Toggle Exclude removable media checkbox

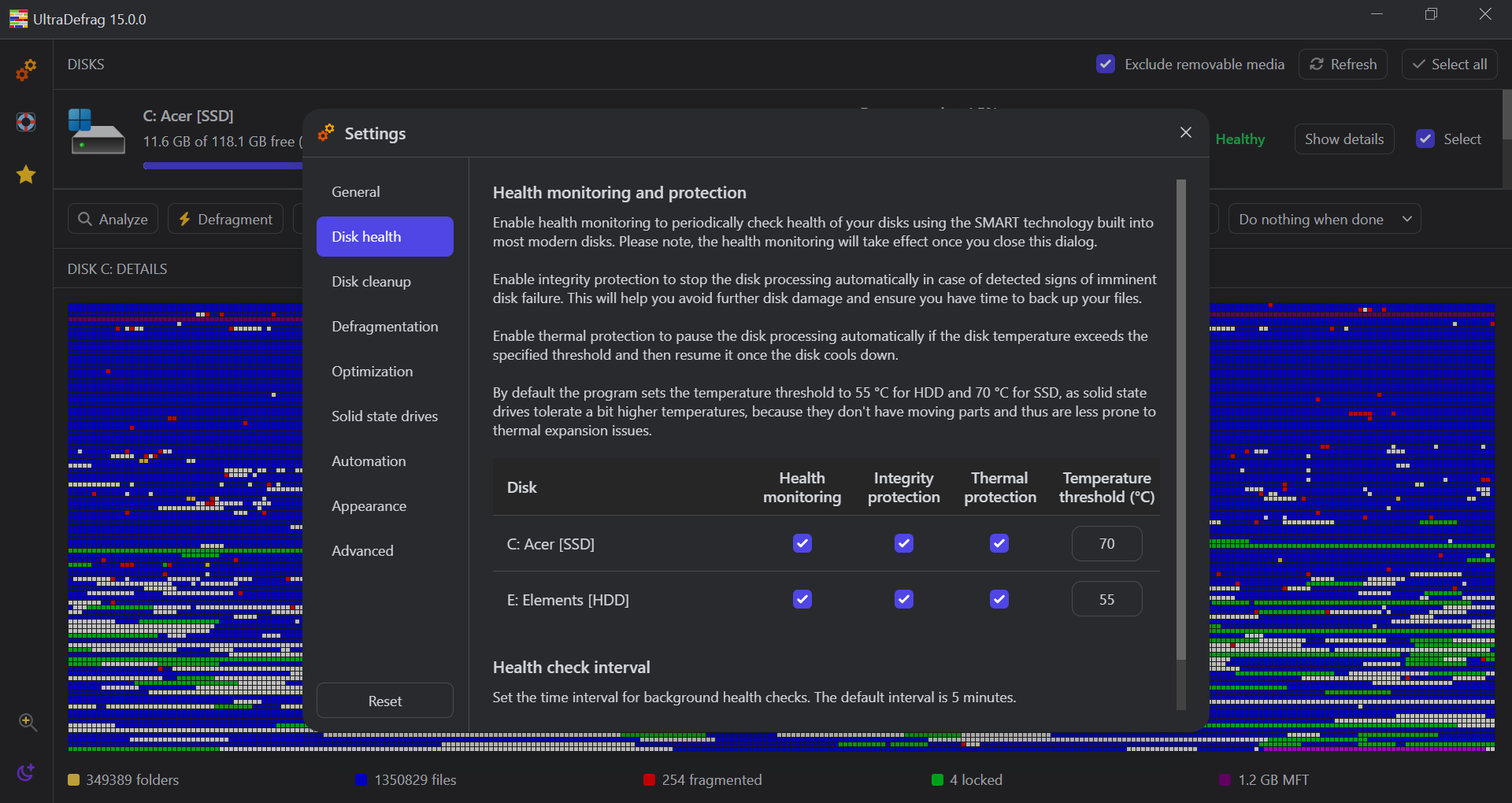tap(1106, 65)
